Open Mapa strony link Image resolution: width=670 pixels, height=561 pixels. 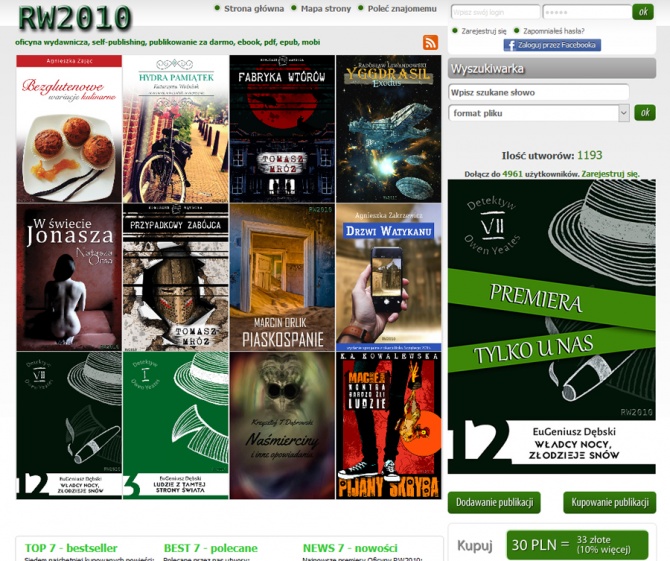[326, 9]
